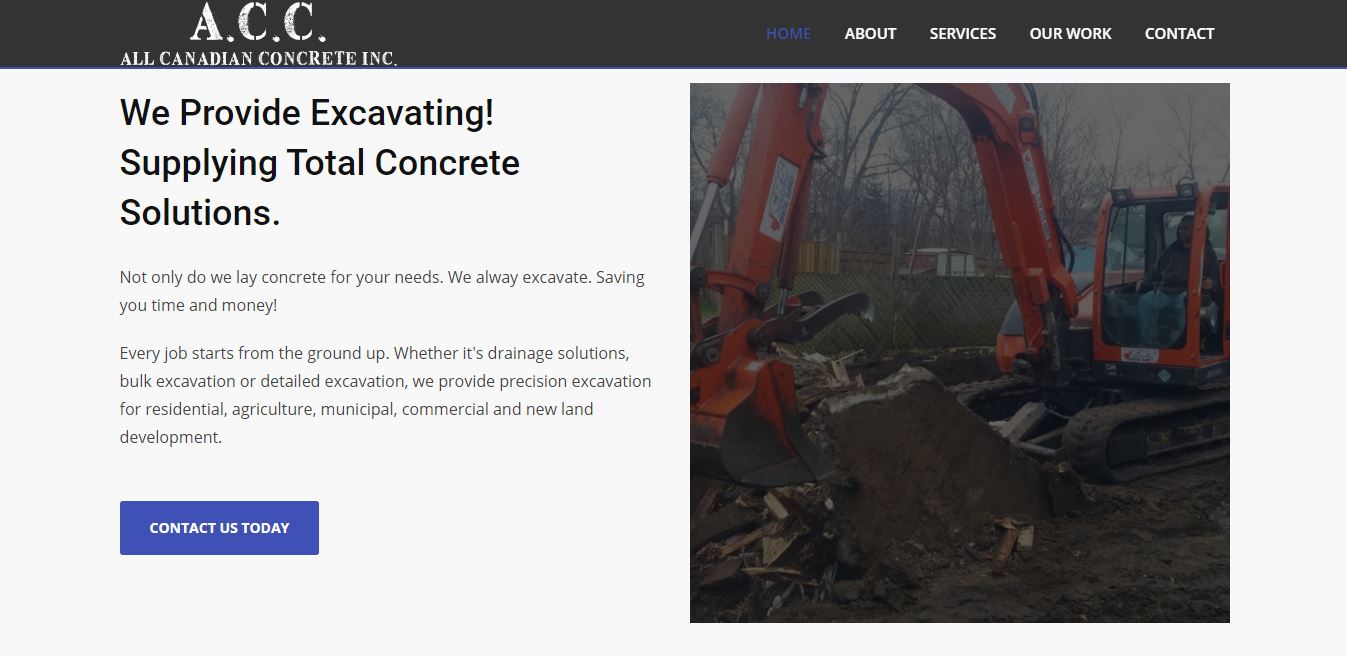Click the A.C.C. logo lettering
1347x656 pixels.
click(x=258, y=22)
